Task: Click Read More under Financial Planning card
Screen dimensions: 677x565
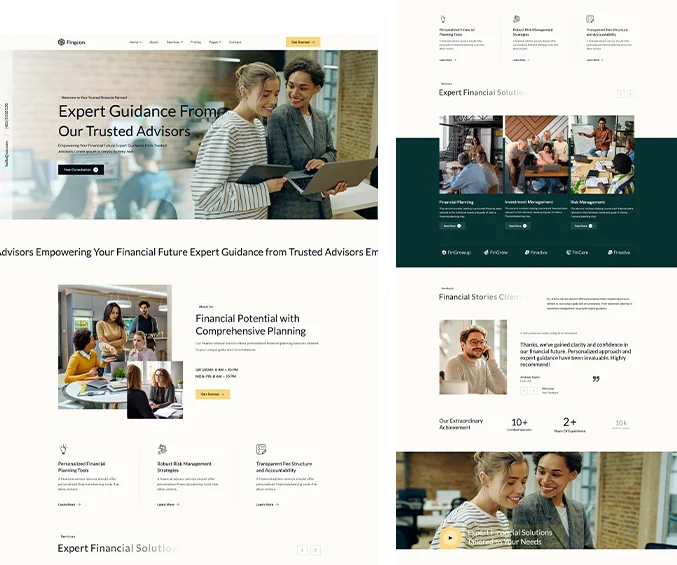Action: pyautogui.click(x=452, y=226)
